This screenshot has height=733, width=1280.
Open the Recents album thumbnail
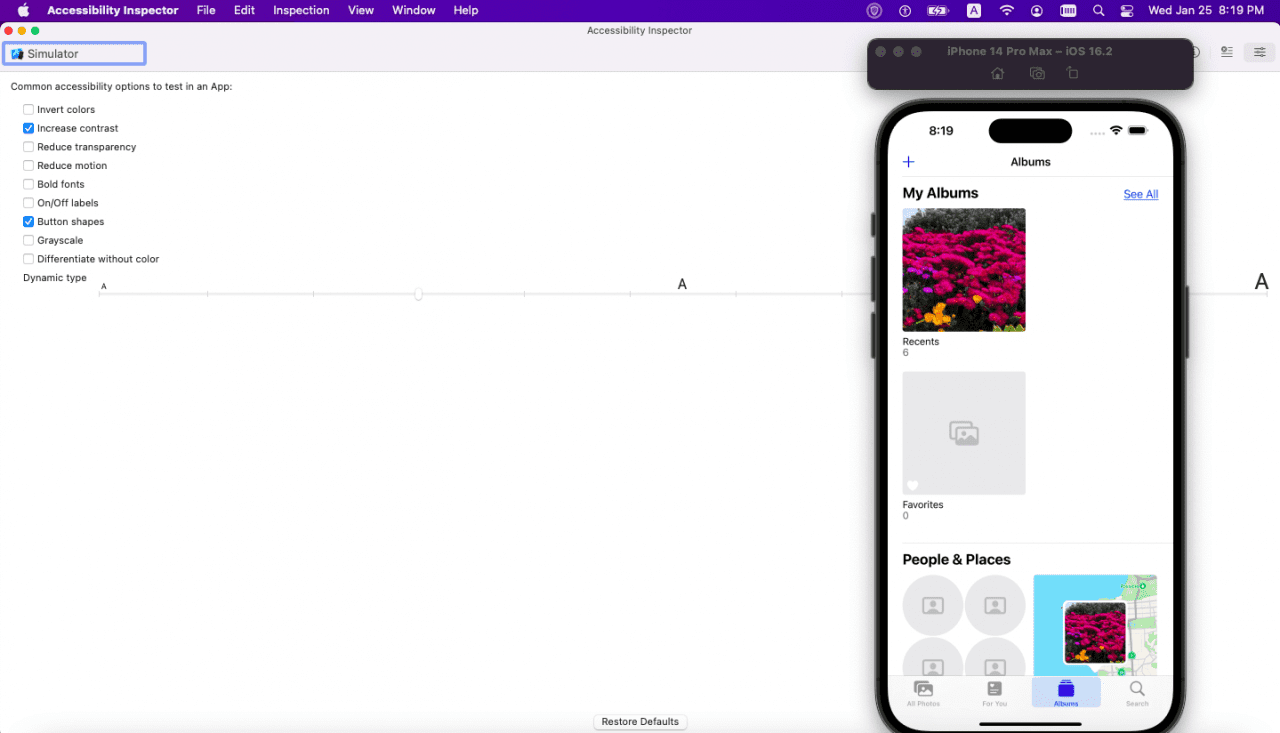pyautogui.click(x=963, y=270)
